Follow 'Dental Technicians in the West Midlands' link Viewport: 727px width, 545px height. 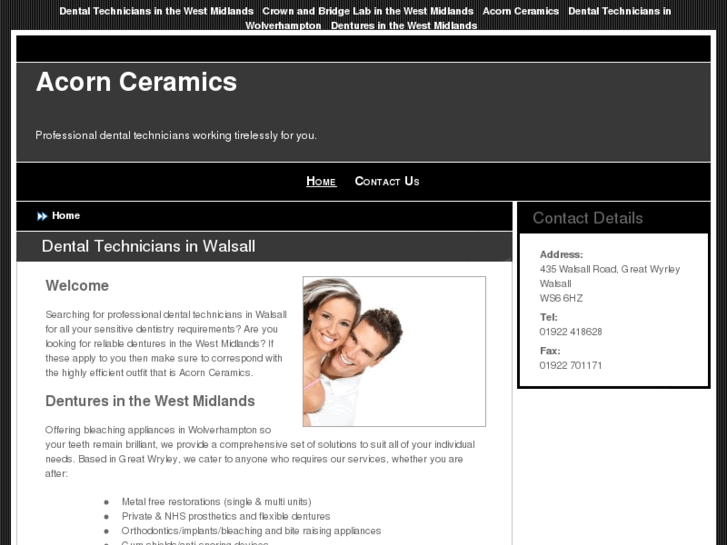(156, 11)
